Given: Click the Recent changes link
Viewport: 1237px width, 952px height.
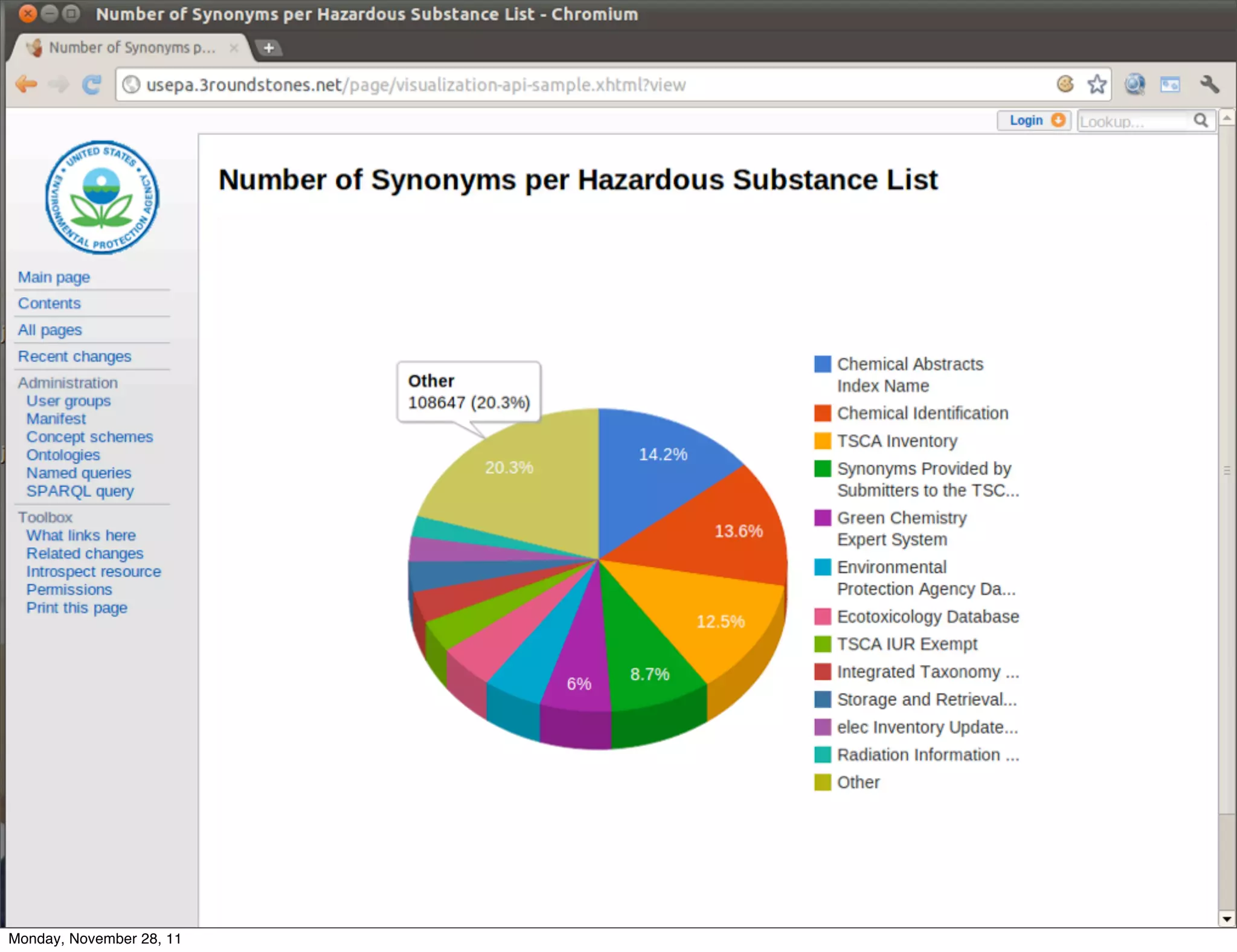Looking at the screenshot, I should (x=74, y=356).
